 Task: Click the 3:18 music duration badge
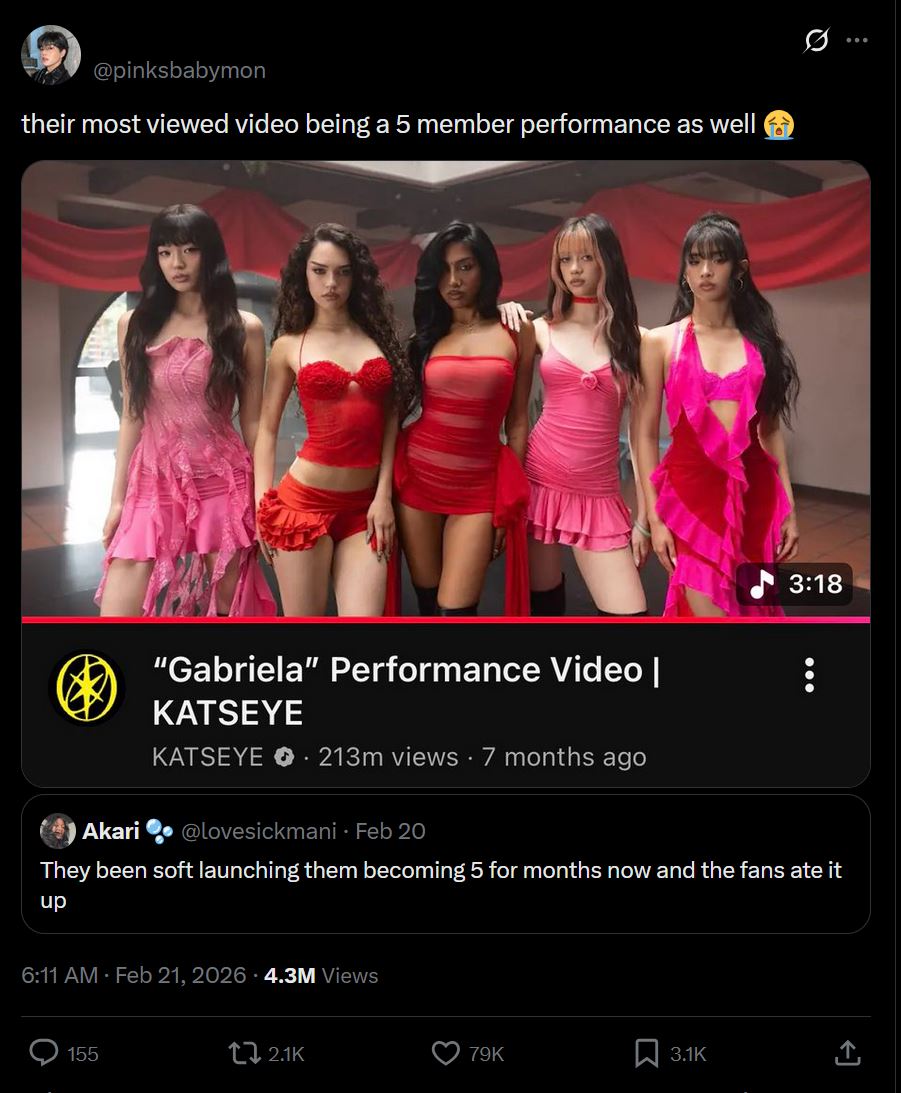(x=794, y=583)
